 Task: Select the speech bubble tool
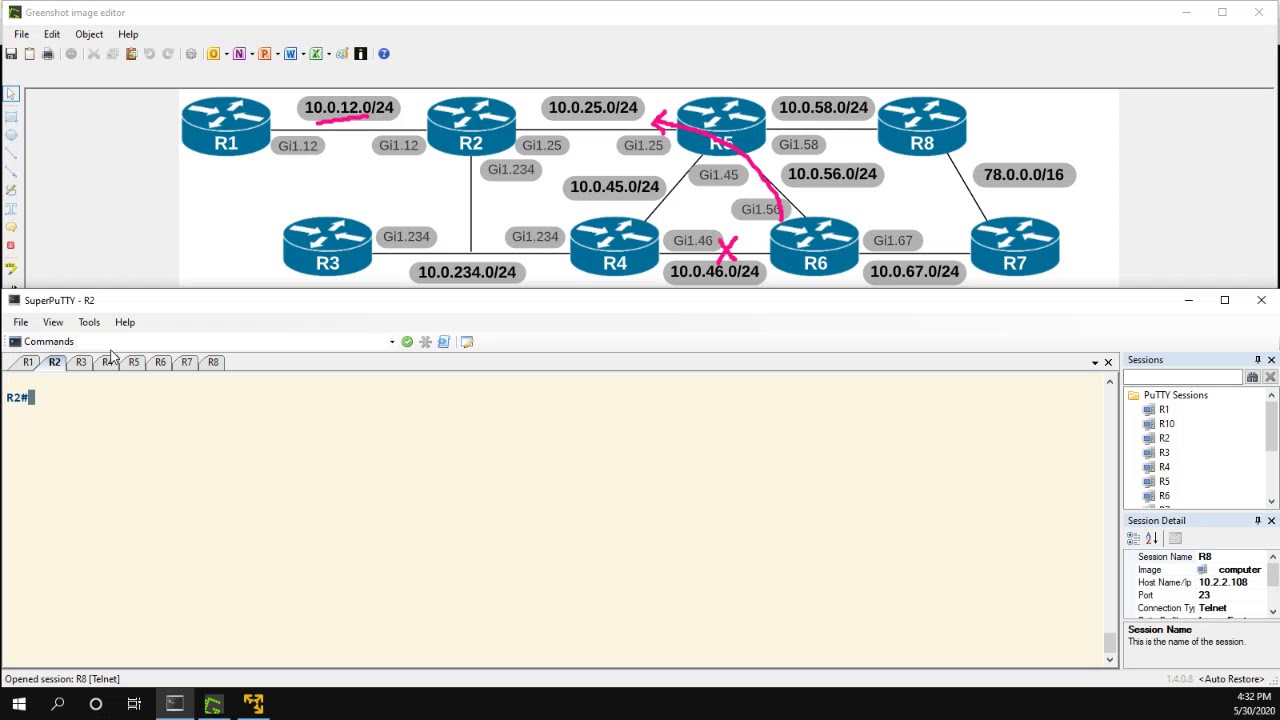11,227
